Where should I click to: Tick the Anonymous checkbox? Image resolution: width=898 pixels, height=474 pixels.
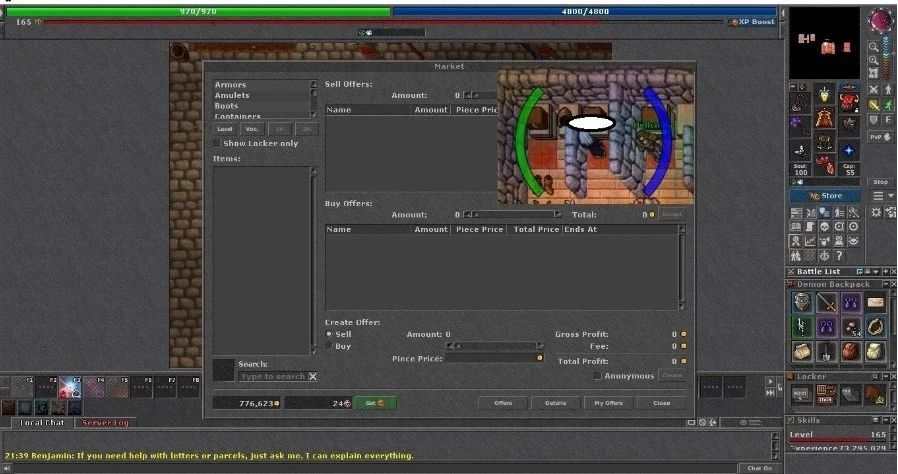pyautogui.click(x=597, y=376)
